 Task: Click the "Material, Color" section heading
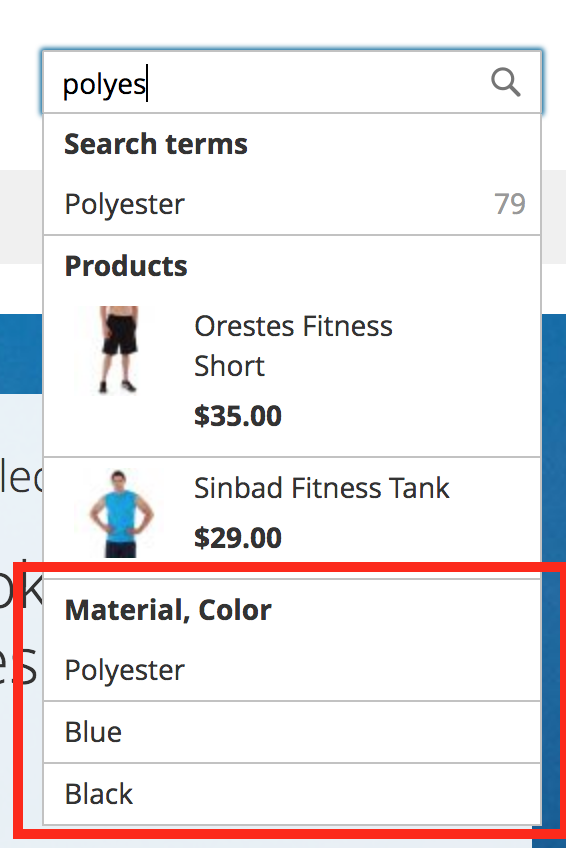[x=168, y=610]
